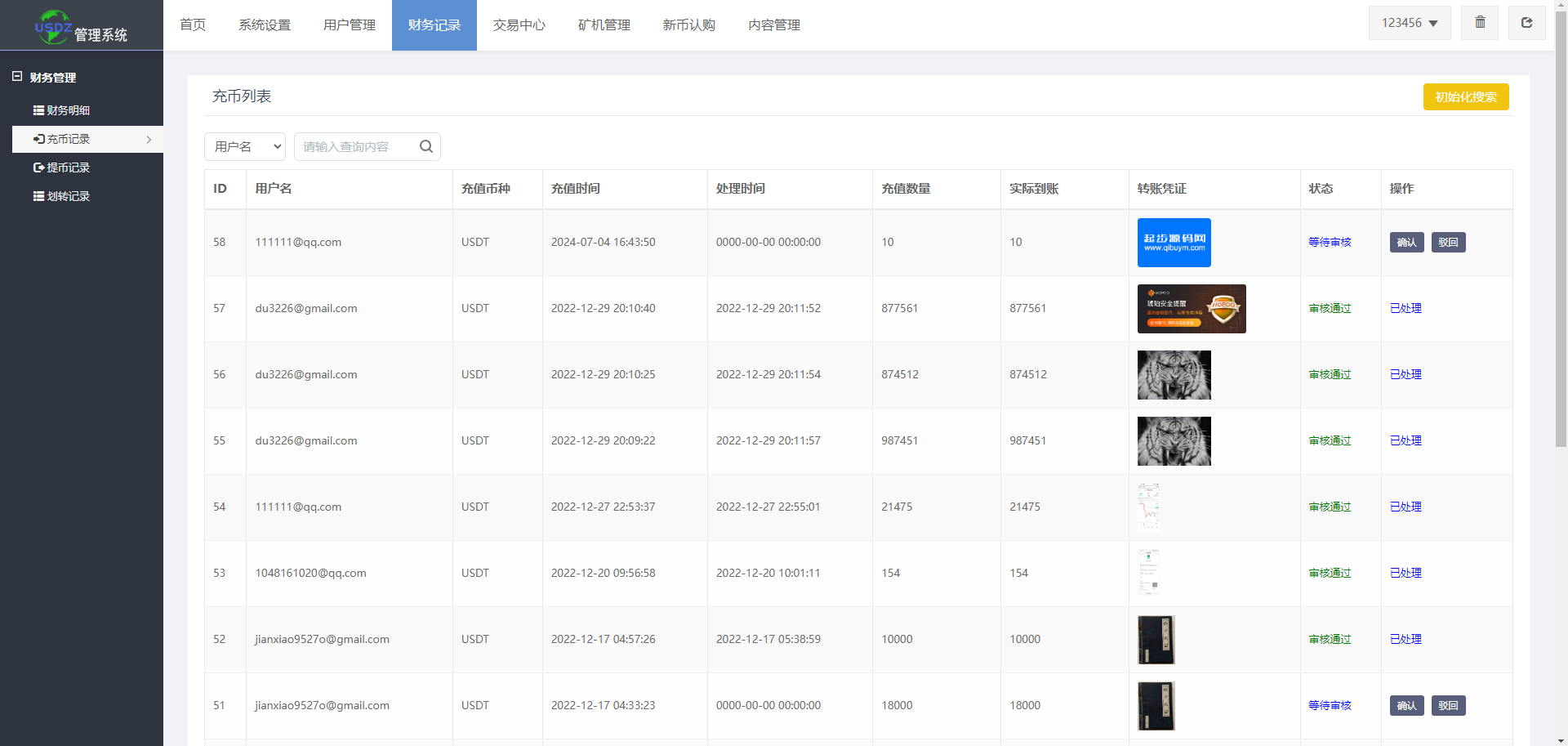Click the trash can icon in header

[x=1479, y=23]
